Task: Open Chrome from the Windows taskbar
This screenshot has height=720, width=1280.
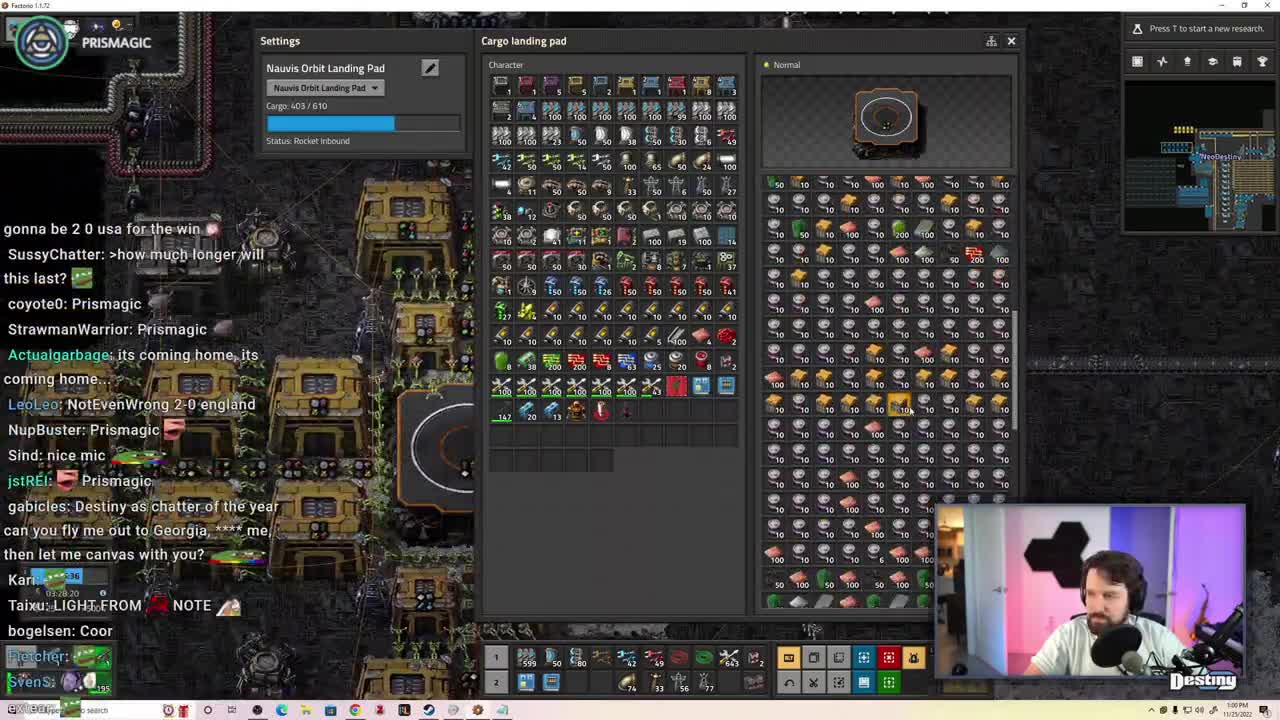Action: pyautogui.click(x=355, y=710)
